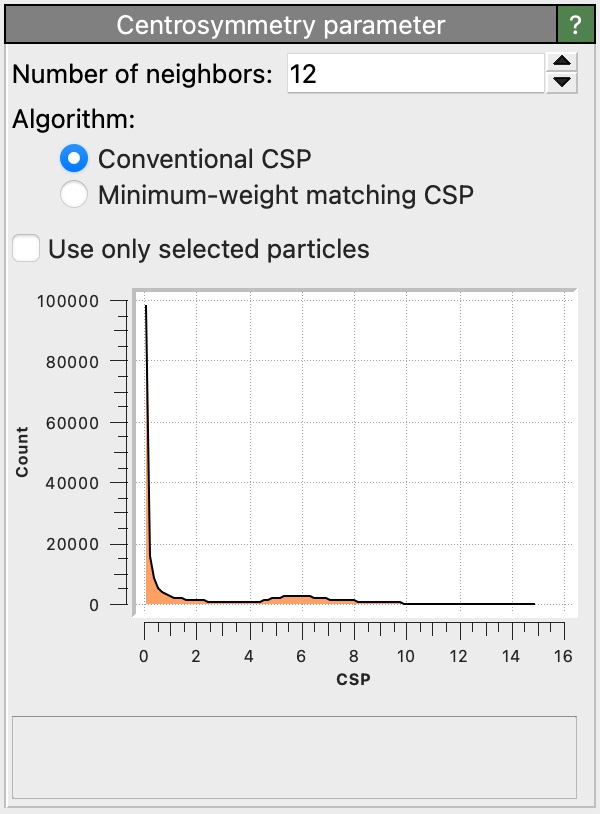Increase number of neighbors with up arrow
The image size is (600, 814).
click(564, 63)
